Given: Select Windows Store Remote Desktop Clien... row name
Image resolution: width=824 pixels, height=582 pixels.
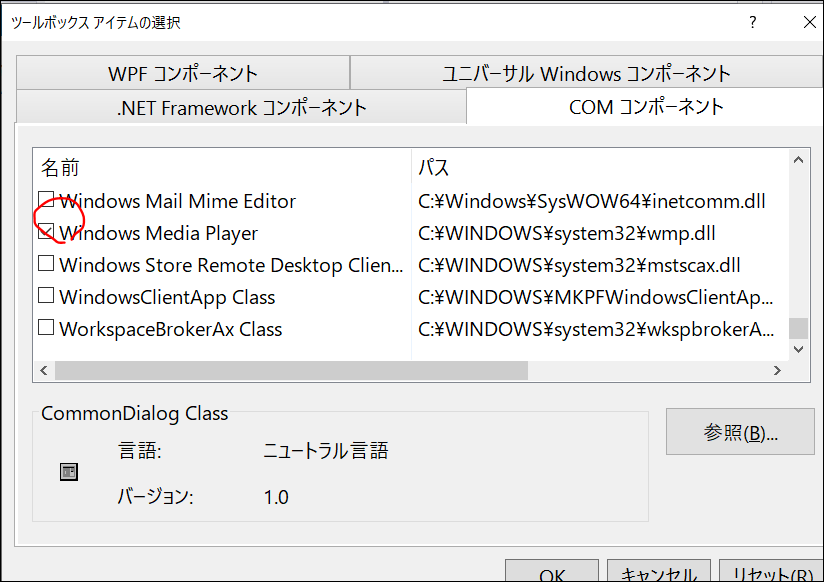Looking at the screenshot, I should (231, 265).
